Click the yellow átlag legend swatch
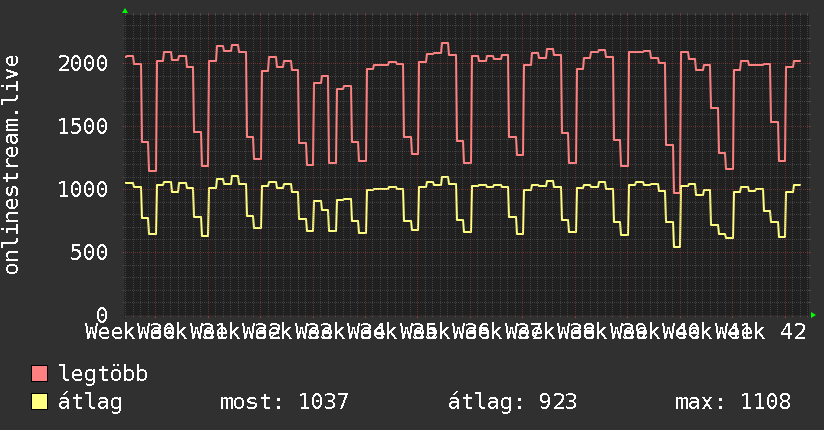Viewport: 824px width, 430px height. pyautogui.click(x=39, y=402)
